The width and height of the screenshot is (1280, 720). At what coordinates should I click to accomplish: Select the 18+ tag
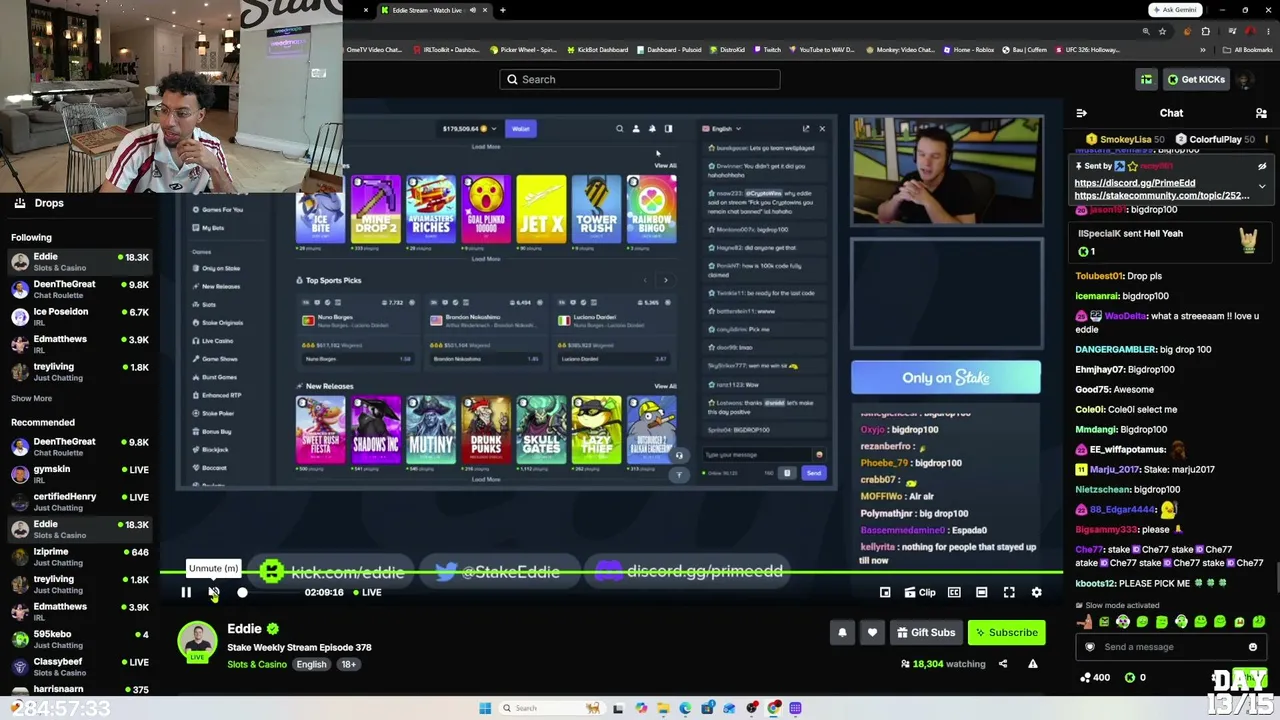point(348,665)
